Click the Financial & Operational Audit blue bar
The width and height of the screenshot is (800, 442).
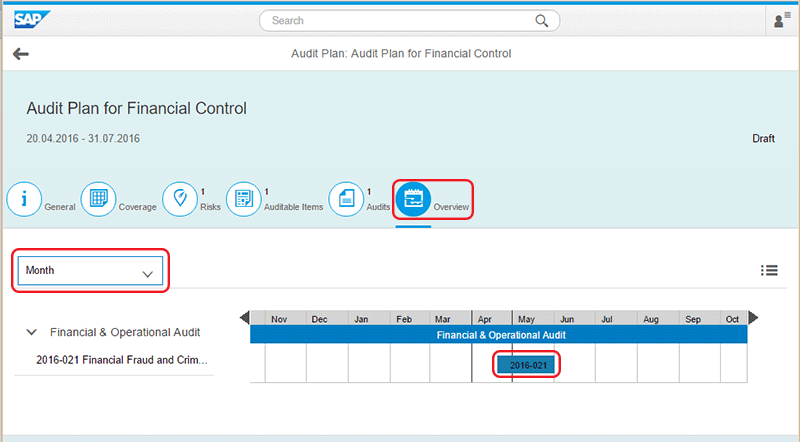coord(498,335)
